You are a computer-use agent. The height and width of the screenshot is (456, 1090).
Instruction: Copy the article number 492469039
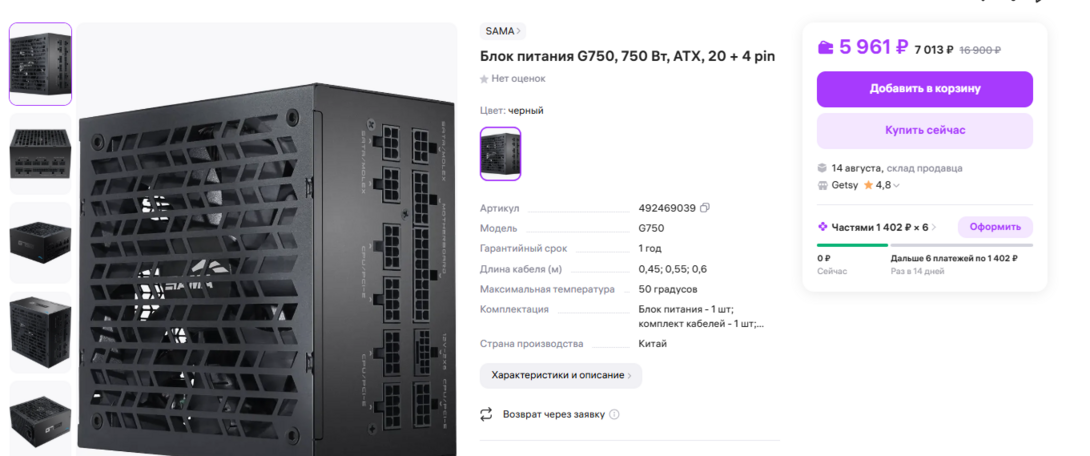[x=705, y=208]
